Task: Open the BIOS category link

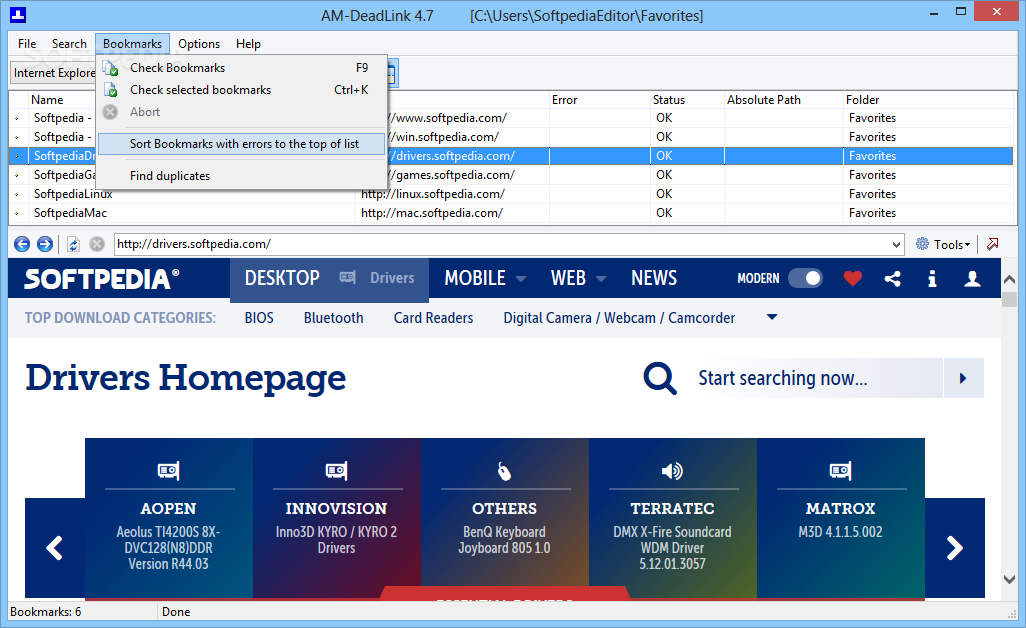Action: [x=259, y=318]
